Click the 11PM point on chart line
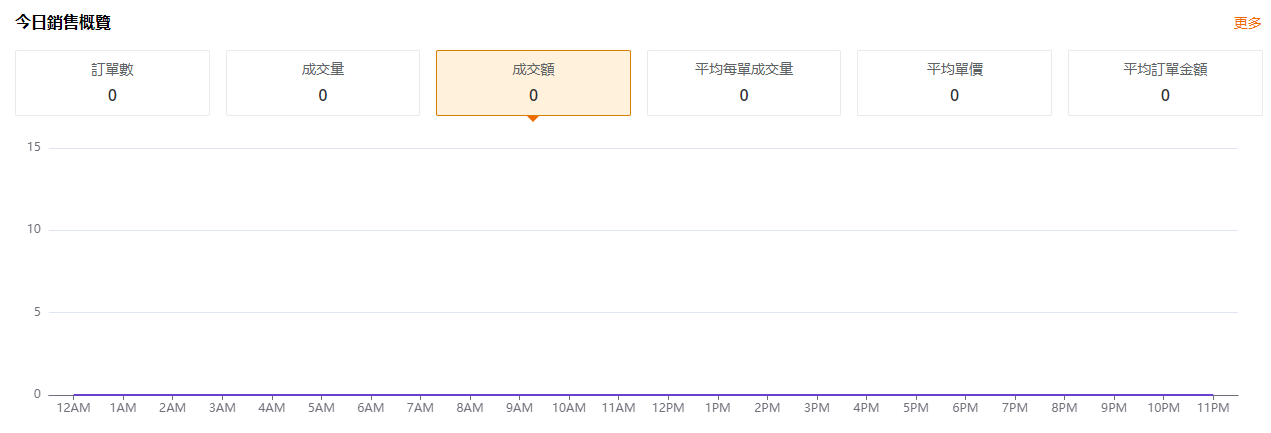This screenshot has width=1271, height=433. pos(1213,395)
